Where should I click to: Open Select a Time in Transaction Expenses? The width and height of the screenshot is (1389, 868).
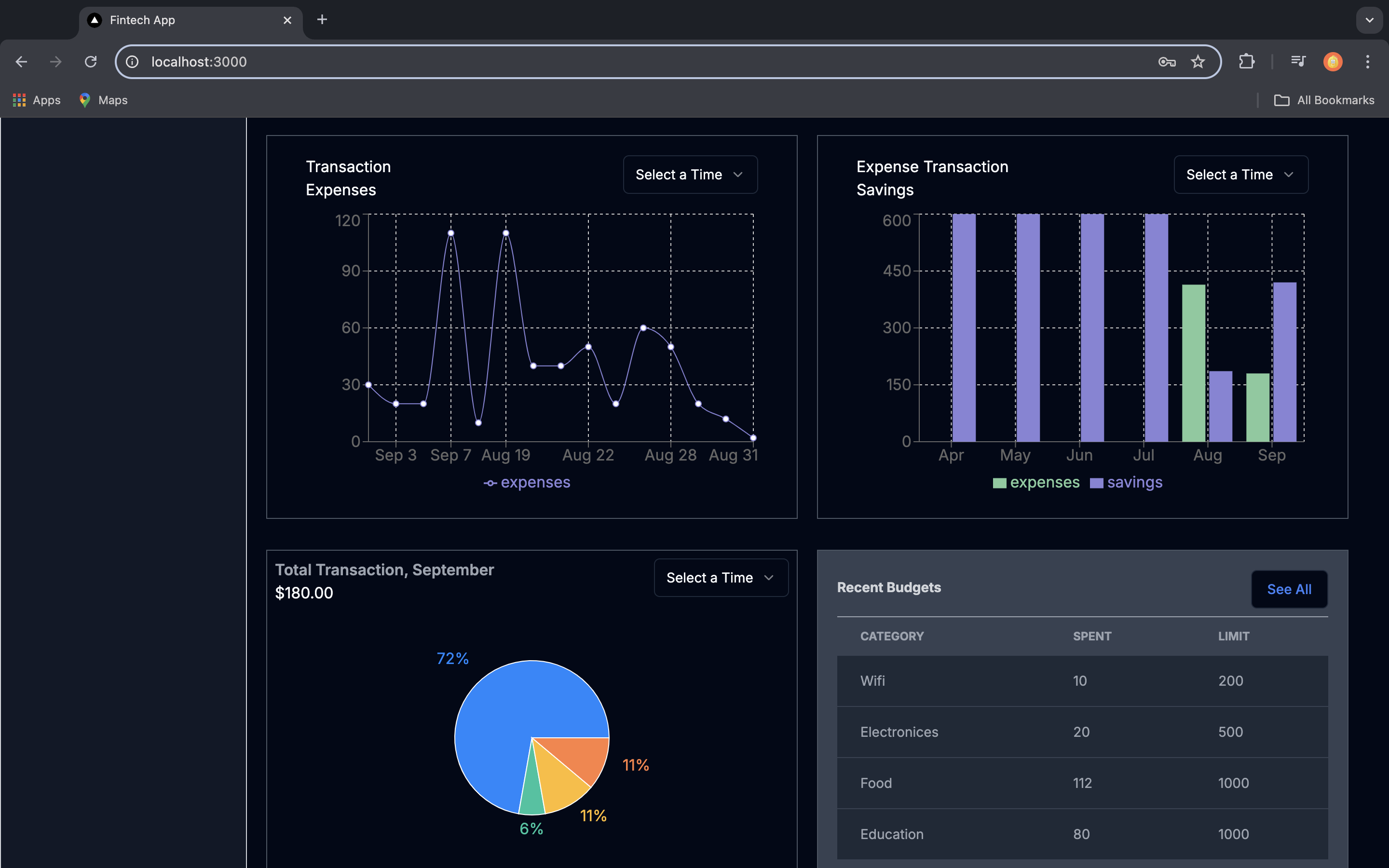coord(690,175)
